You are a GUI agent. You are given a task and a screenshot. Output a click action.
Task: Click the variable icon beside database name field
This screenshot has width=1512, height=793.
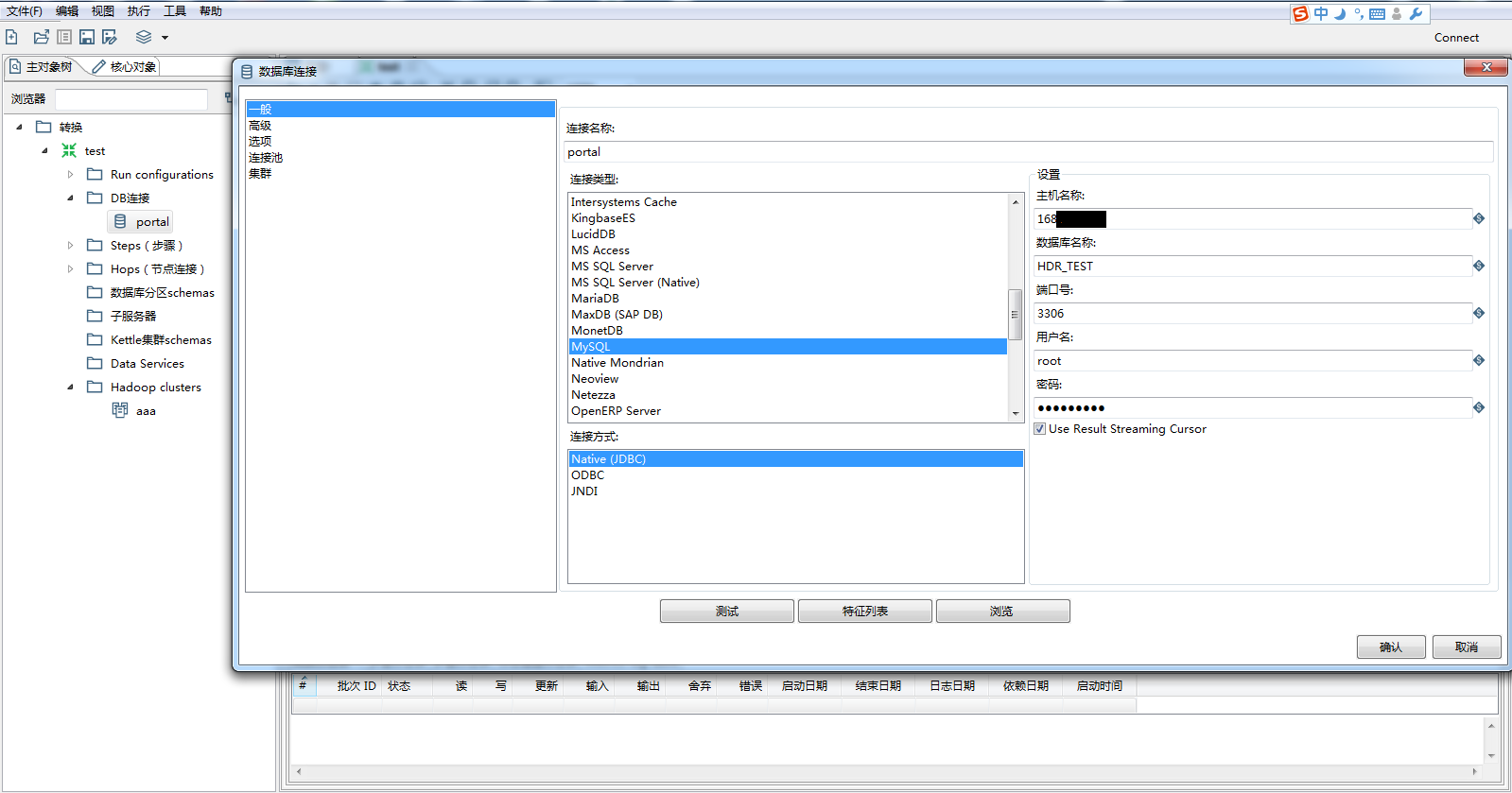pyautogui.click(x=1479, y=266)
